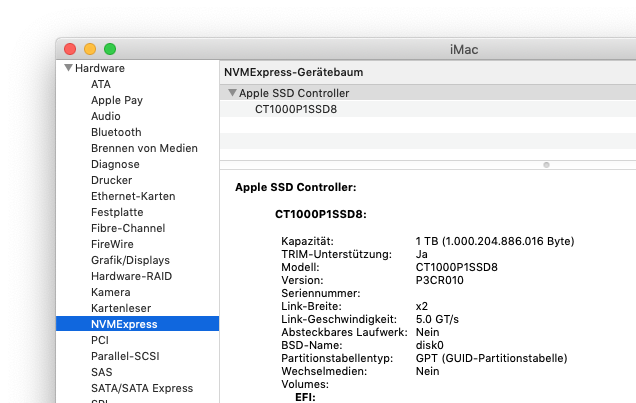This screenshot has width=636, height=403.
Task: Click the Seriennummer: label
Action: [x=320, y=293]
